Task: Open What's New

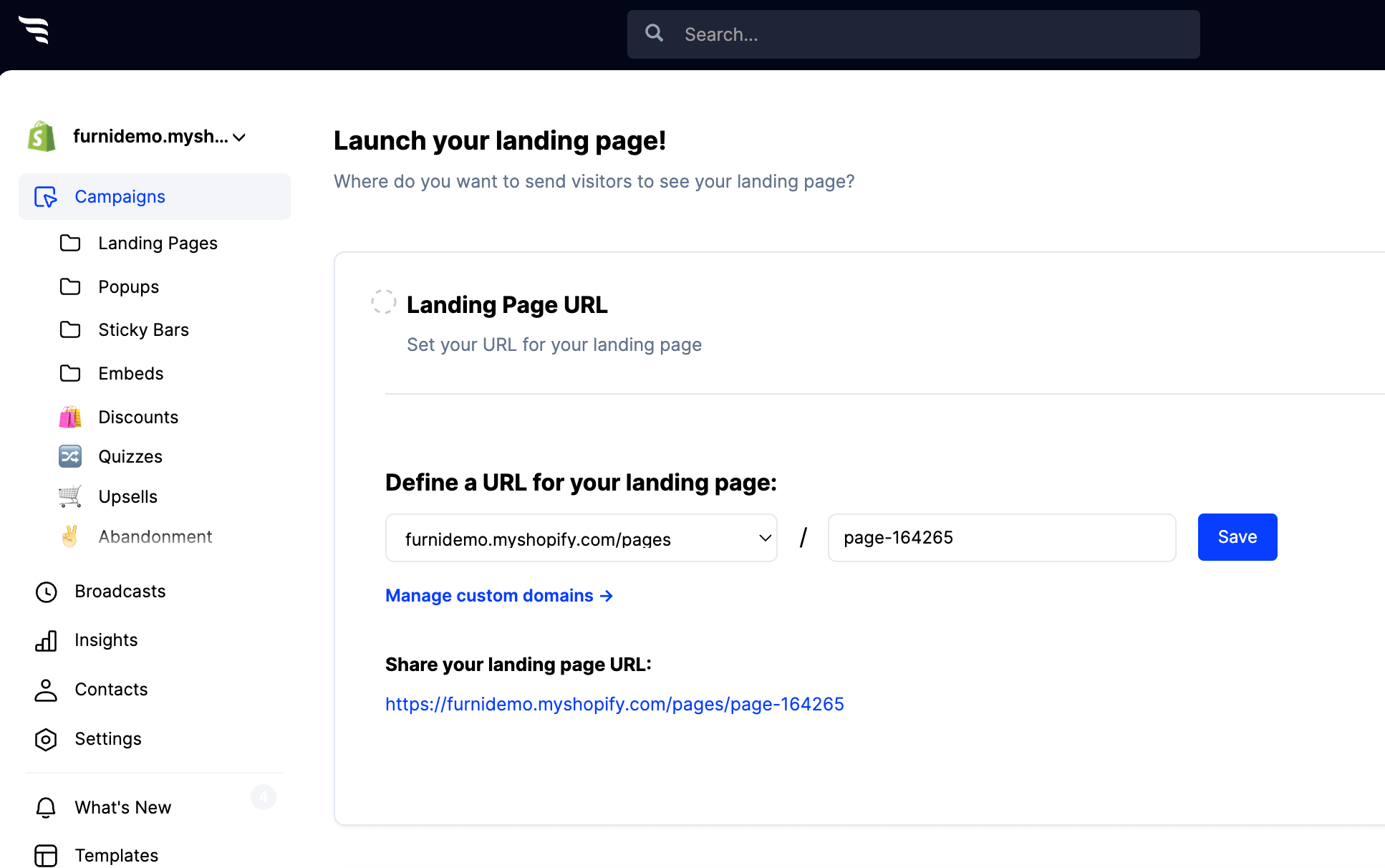Action: (x=123, y=808)
